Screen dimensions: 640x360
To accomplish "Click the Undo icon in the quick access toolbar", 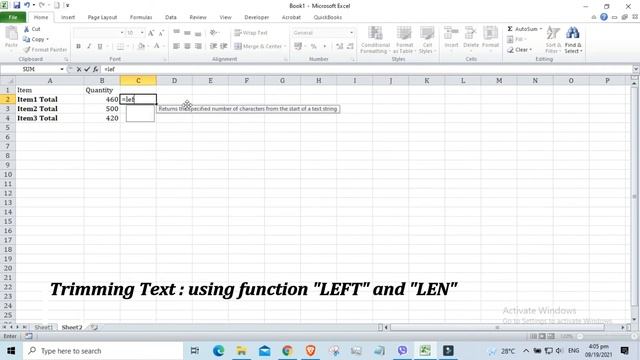I will [27, 5].
